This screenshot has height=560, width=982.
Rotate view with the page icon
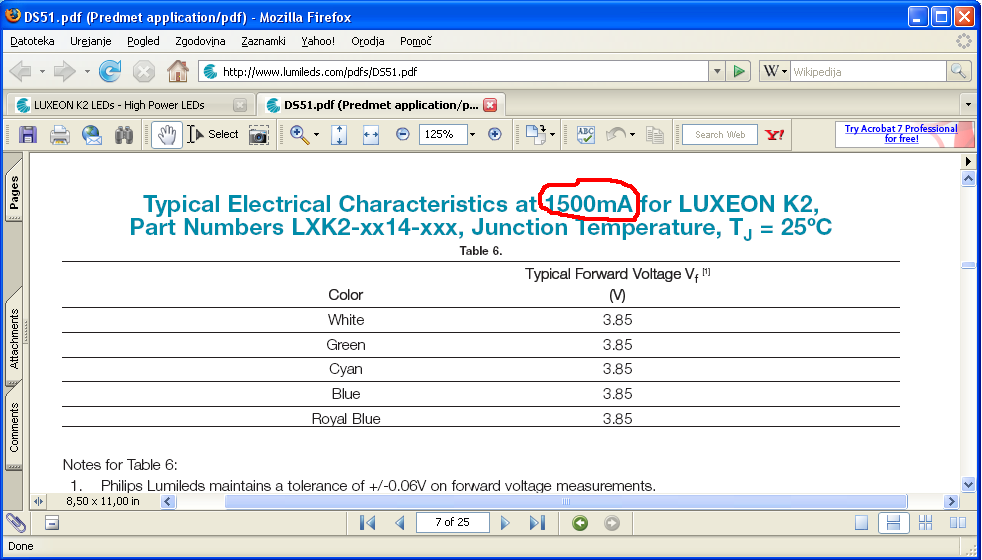[535, 135]
